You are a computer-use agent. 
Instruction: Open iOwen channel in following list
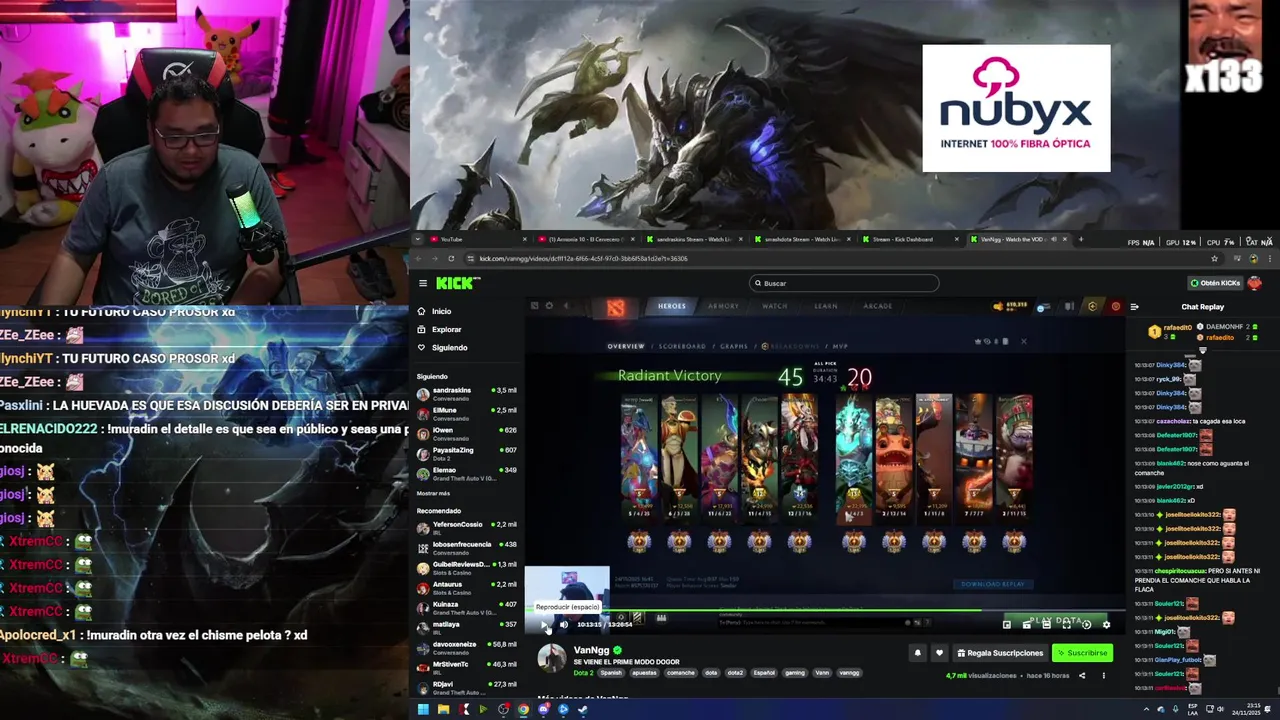[466, 433]
